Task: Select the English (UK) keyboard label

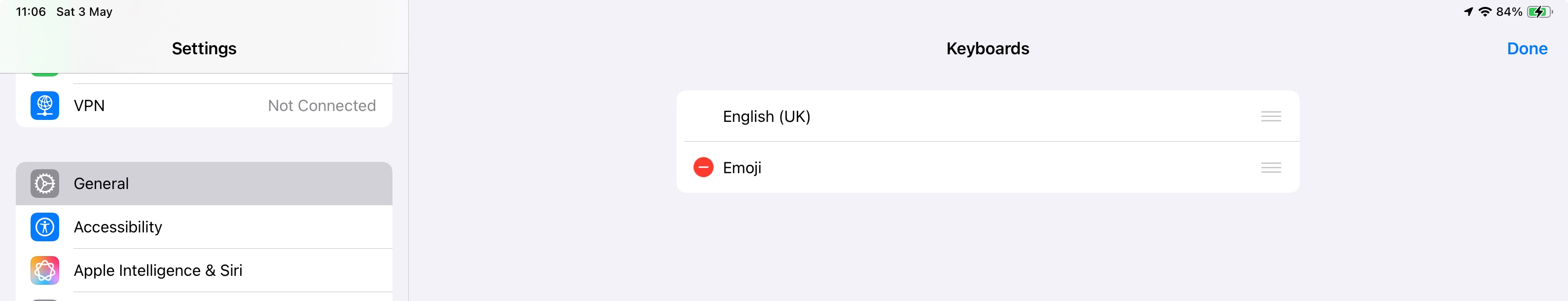Action: (x=766, y=116)
